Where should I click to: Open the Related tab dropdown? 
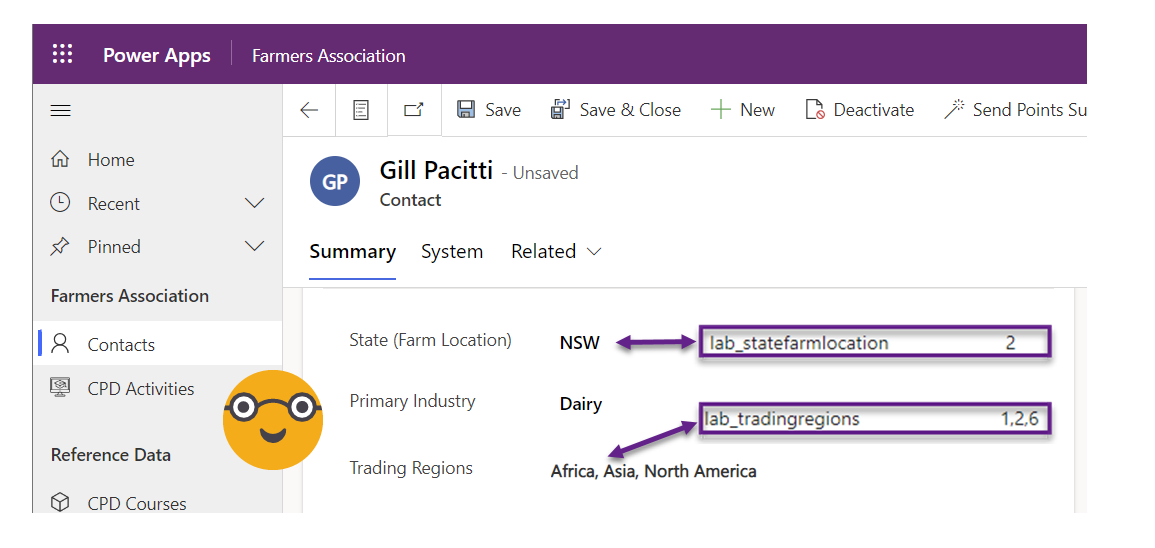click(x=556, y=252)
